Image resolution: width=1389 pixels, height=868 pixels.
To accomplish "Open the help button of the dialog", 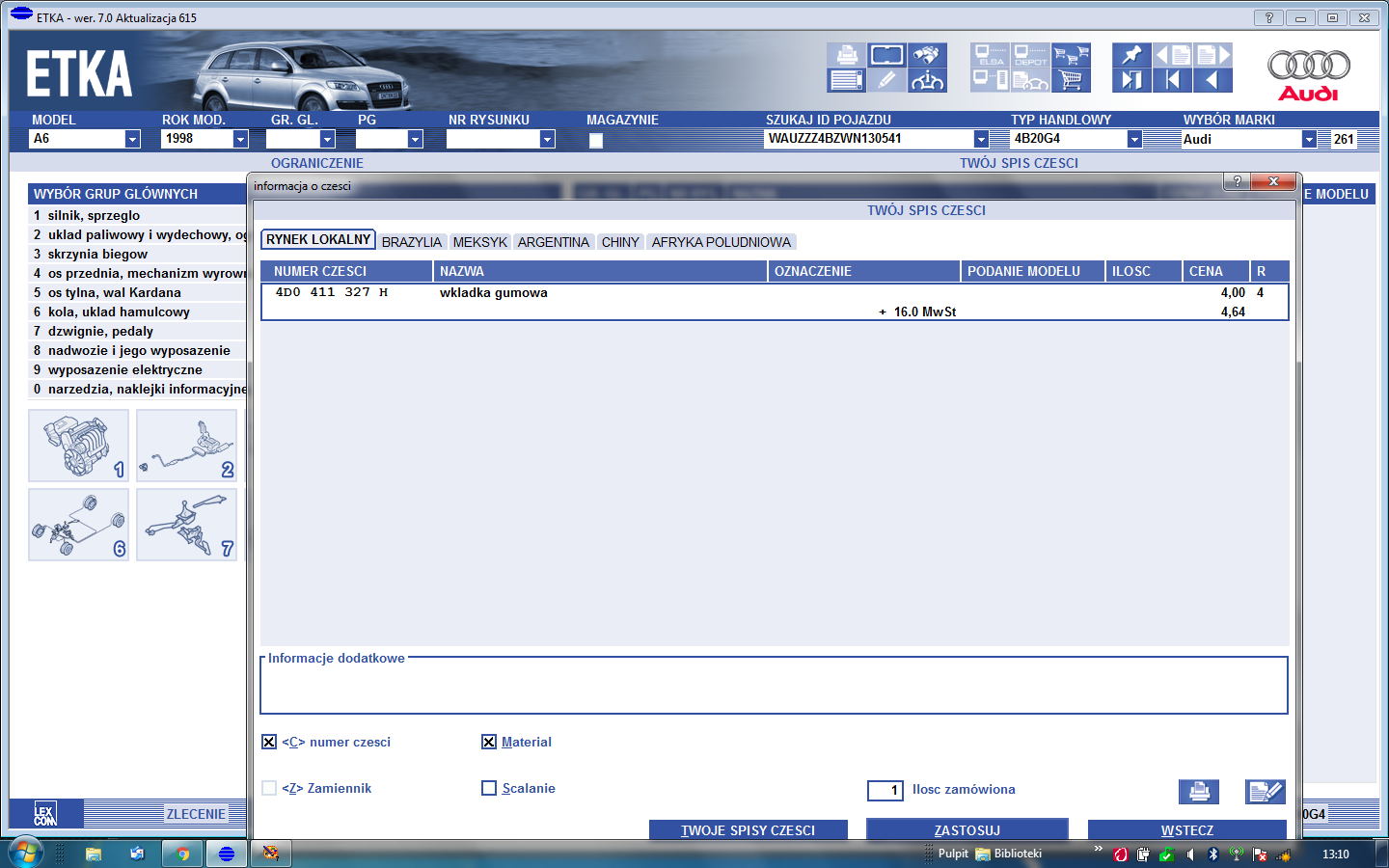I will point(1237,181).
